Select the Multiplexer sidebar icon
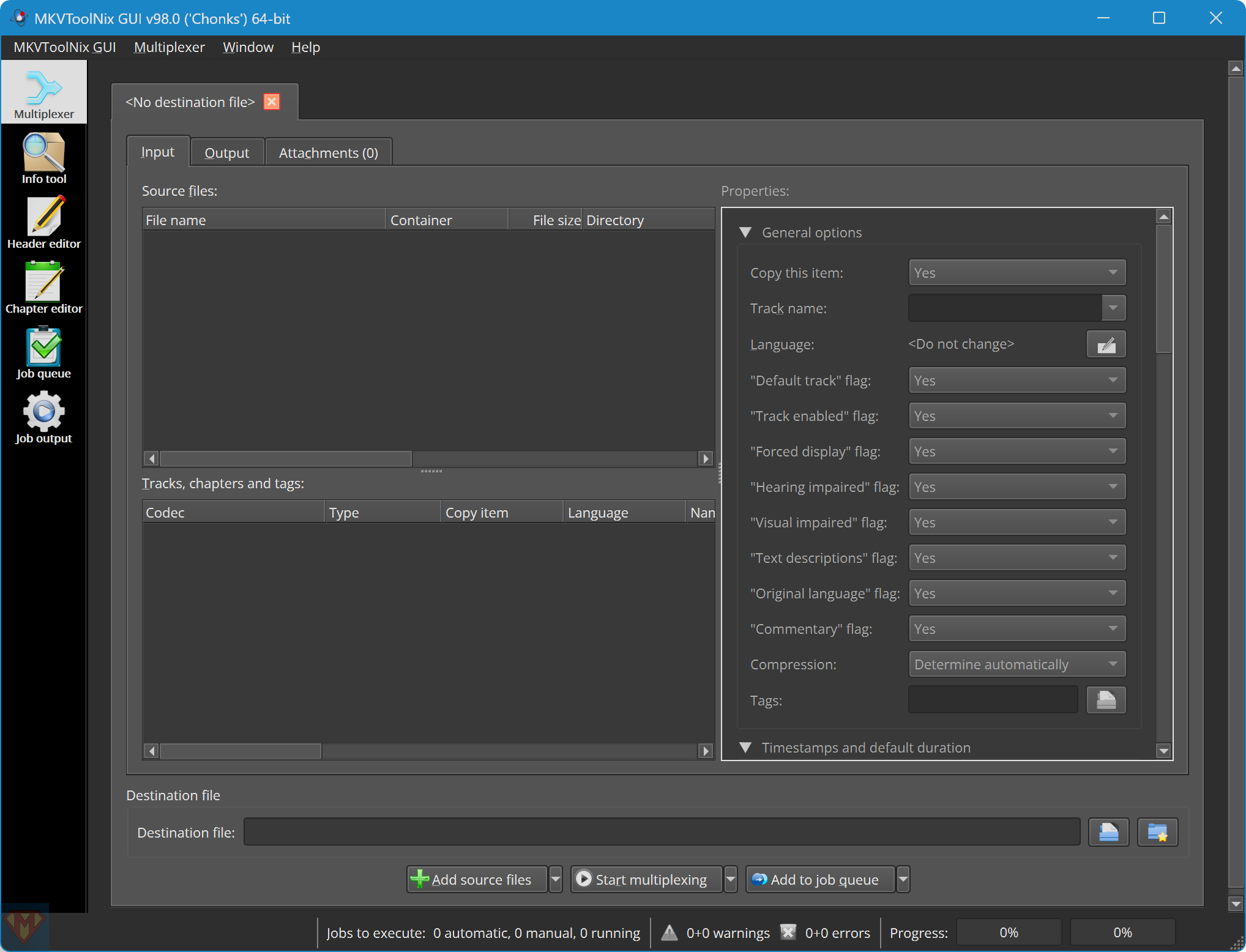 (43, 92)
